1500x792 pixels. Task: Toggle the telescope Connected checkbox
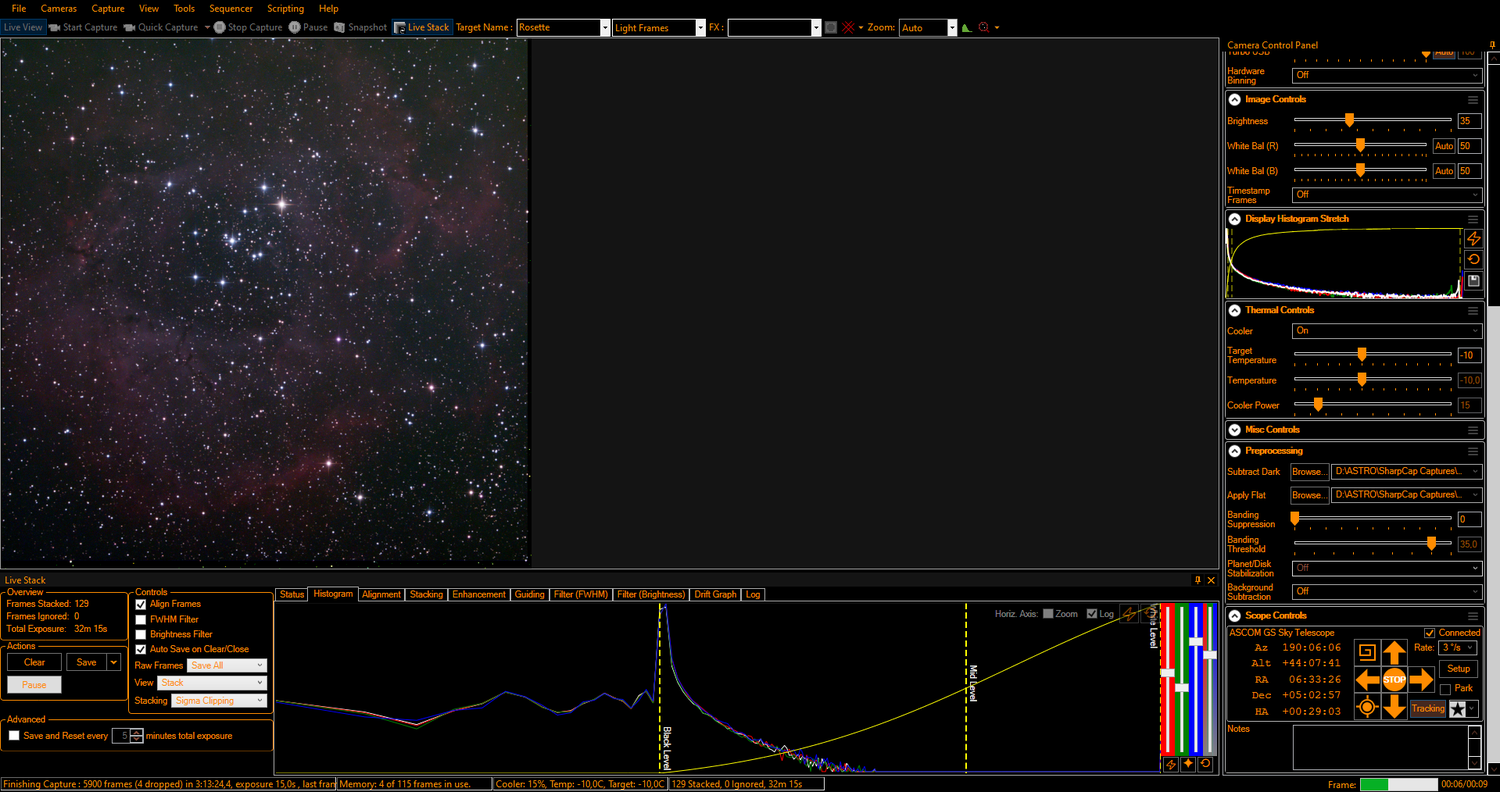[x=1430, y=633]
